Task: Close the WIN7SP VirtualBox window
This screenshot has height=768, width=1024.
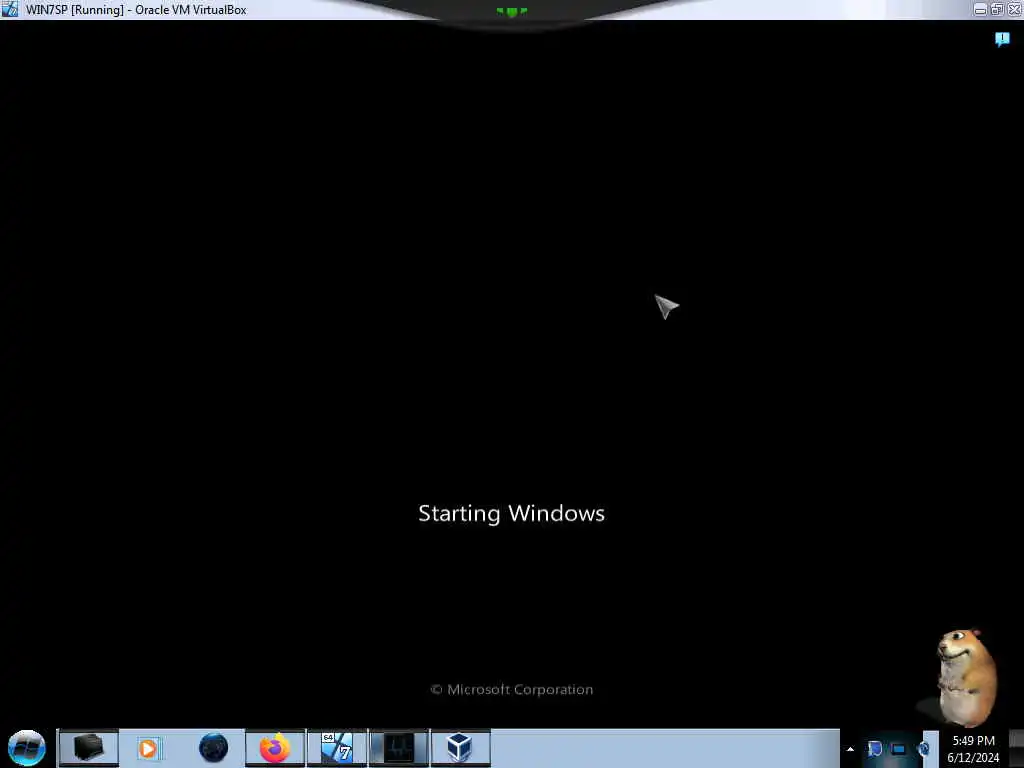Action: pos(1014,9)
